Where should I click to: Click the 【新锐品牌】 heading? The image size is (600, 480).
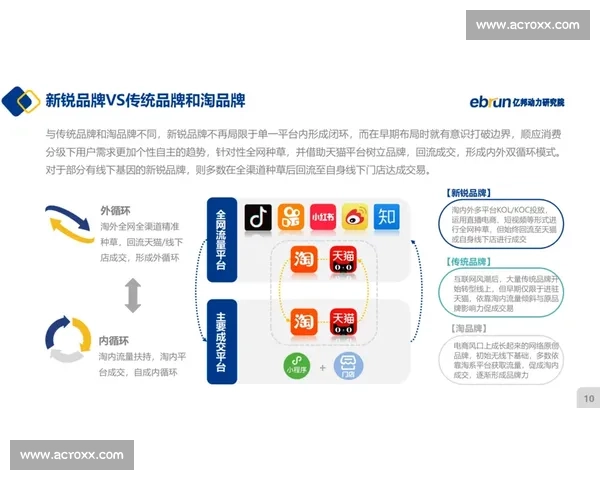click(x=468, y=193)
